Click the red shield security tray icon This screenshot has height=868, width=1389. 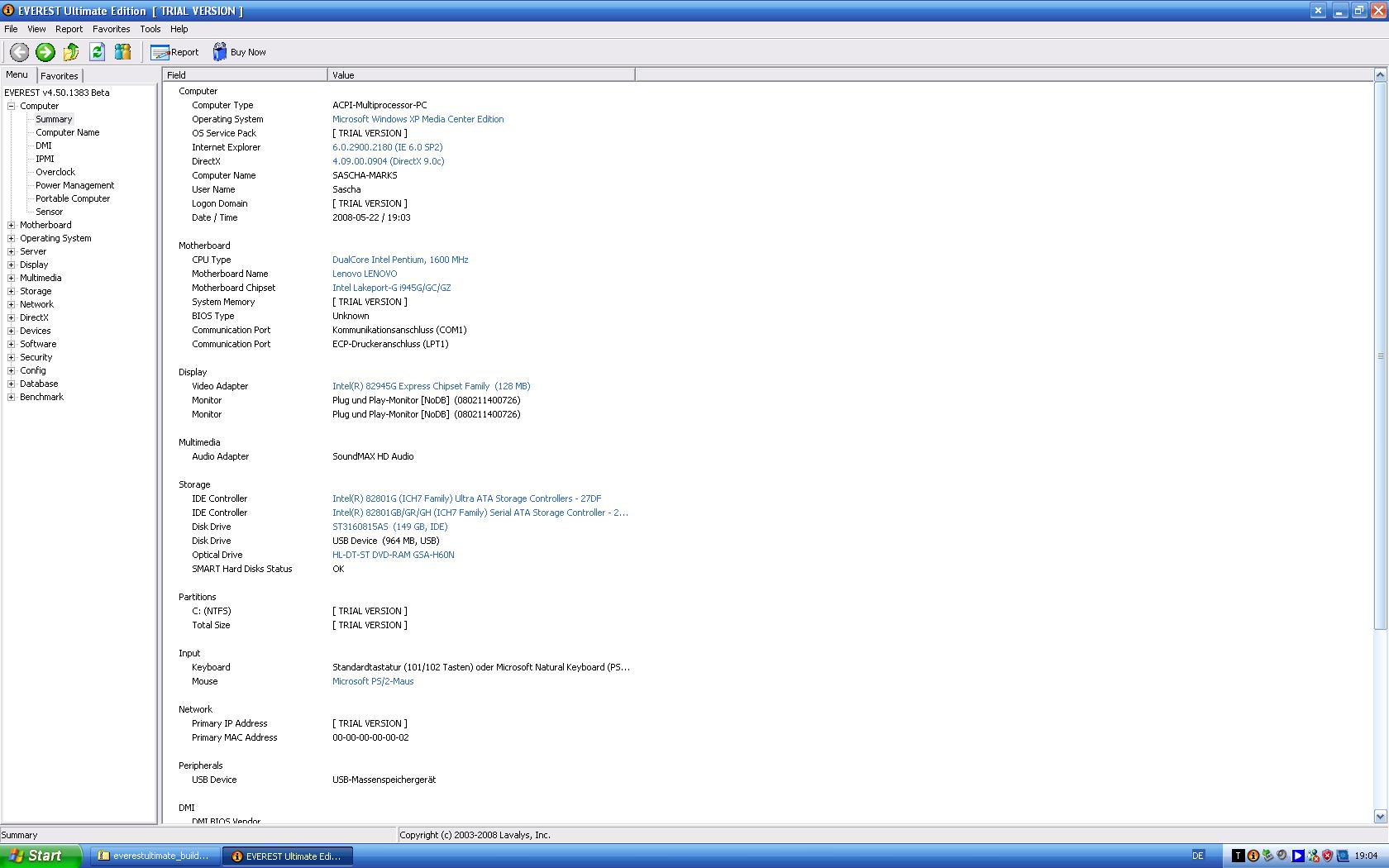coord(1328,856)
